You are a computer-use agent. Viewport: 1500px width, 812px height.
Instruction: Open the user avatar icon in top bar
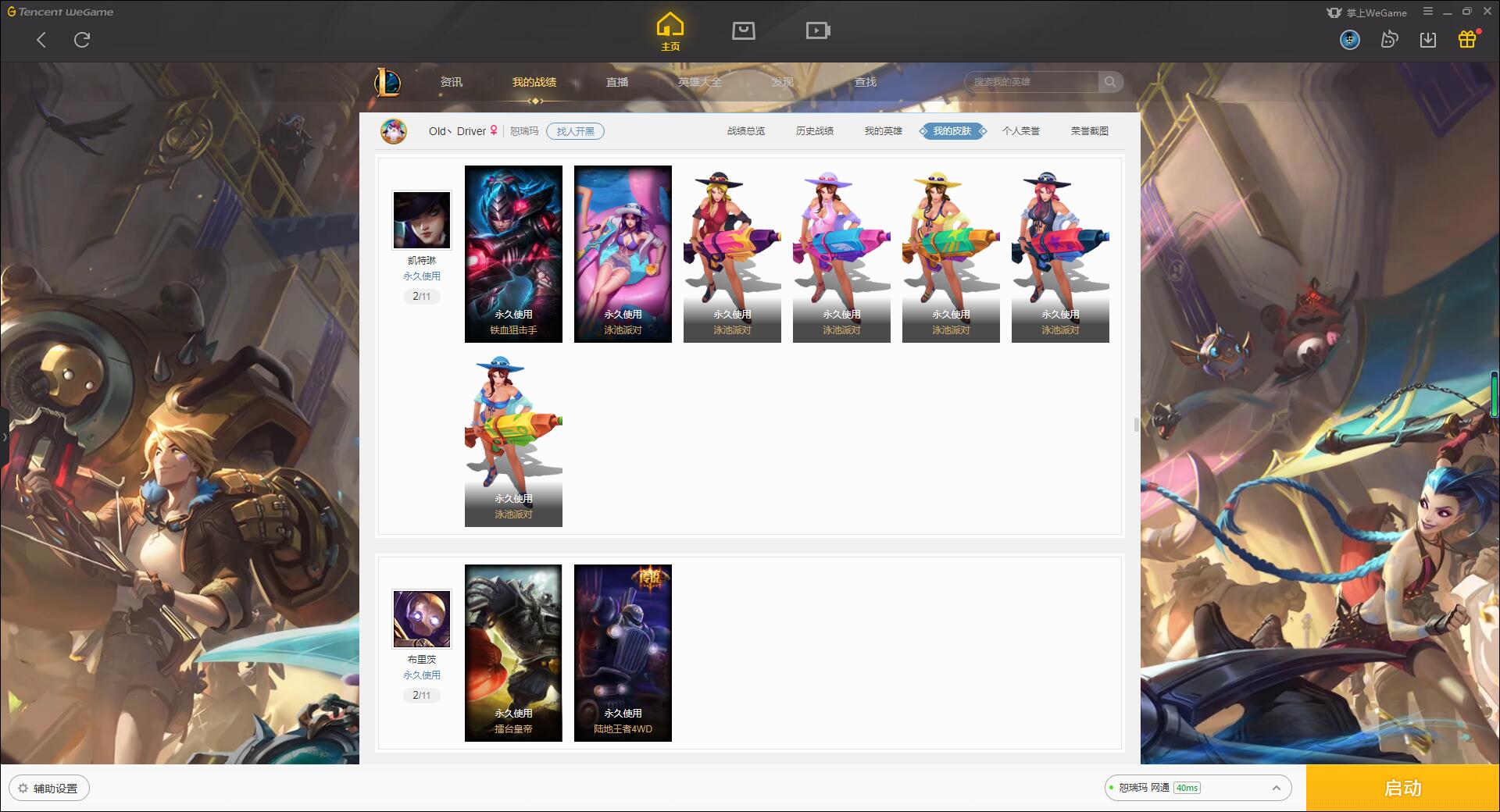(x=1350, y=39)
